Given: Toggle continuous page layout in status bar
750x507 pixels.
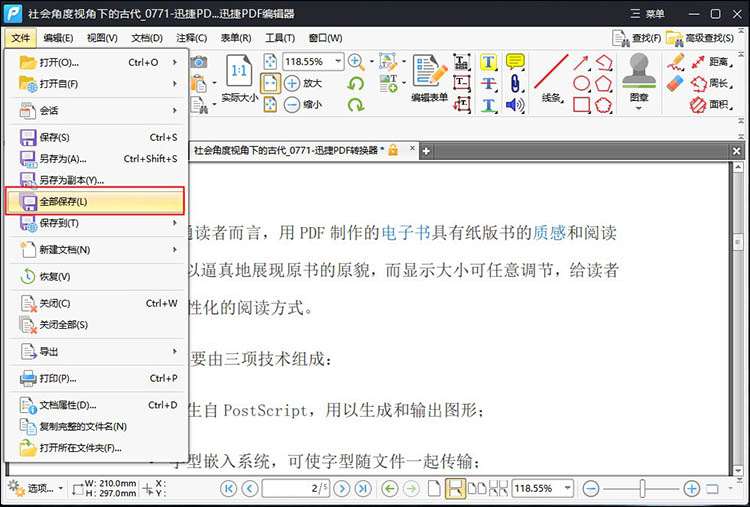Looking at the screenshot, I should pyautogui.click(x=454, y=488).
